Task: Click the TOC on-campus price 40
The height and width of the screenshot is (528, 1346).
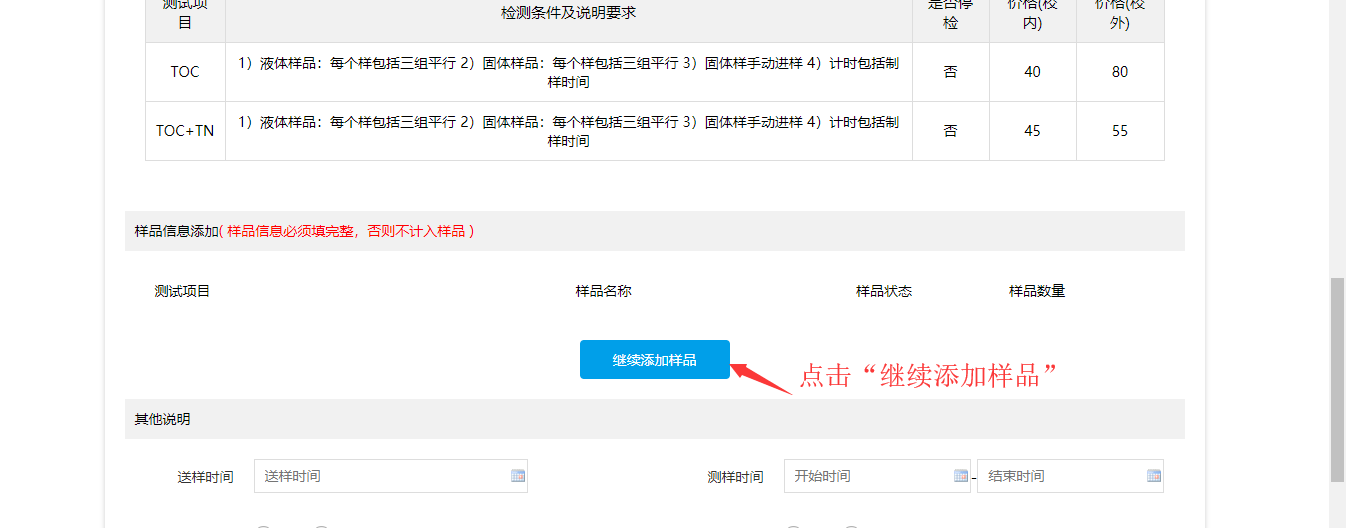Action: pos(1032,72)
